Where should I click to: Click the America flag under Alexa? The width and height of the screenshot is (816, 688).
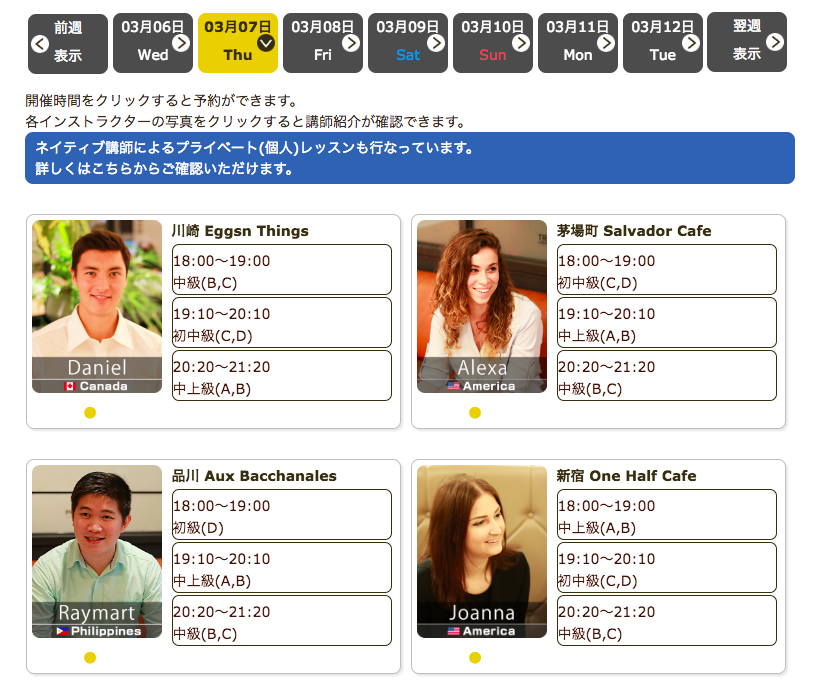click(453, 386)
